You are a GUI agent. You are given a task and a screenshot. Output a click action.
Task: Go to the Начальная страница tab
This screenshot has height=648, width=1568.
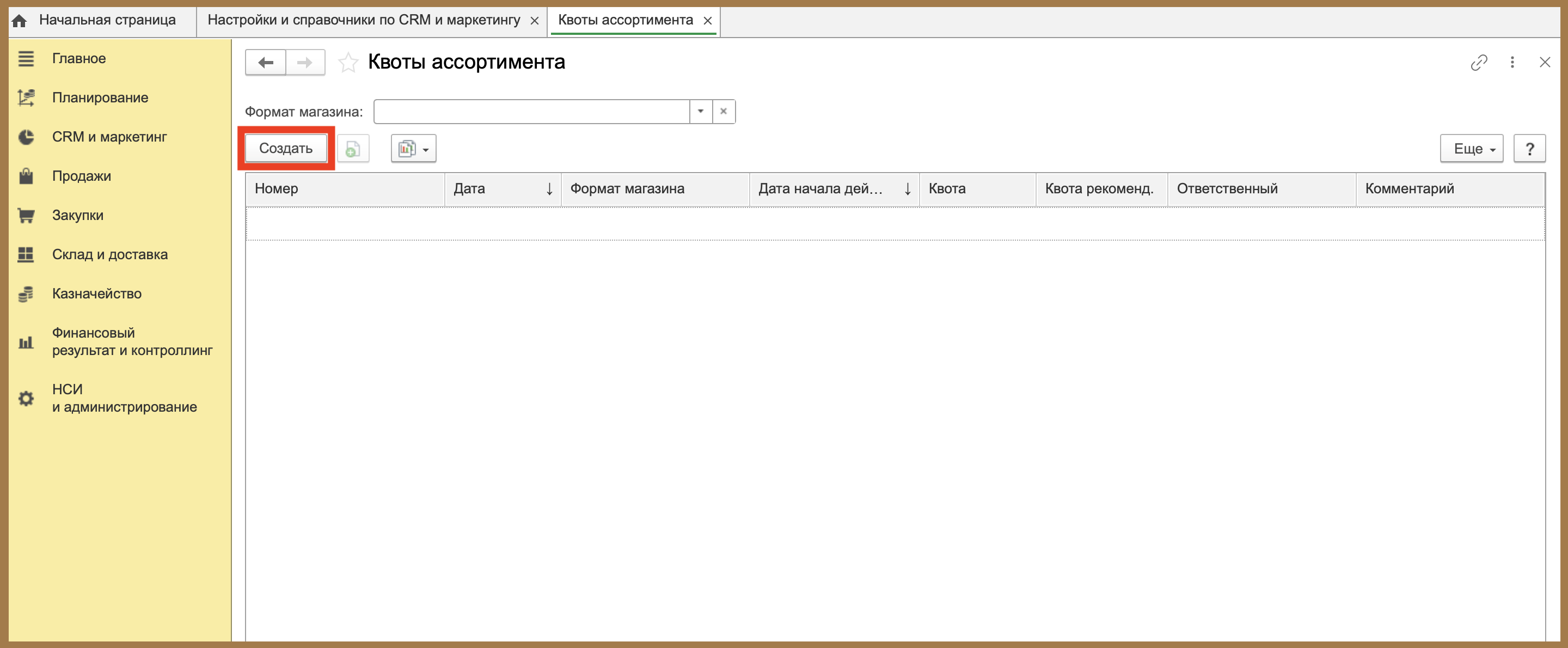coord(107,20)
